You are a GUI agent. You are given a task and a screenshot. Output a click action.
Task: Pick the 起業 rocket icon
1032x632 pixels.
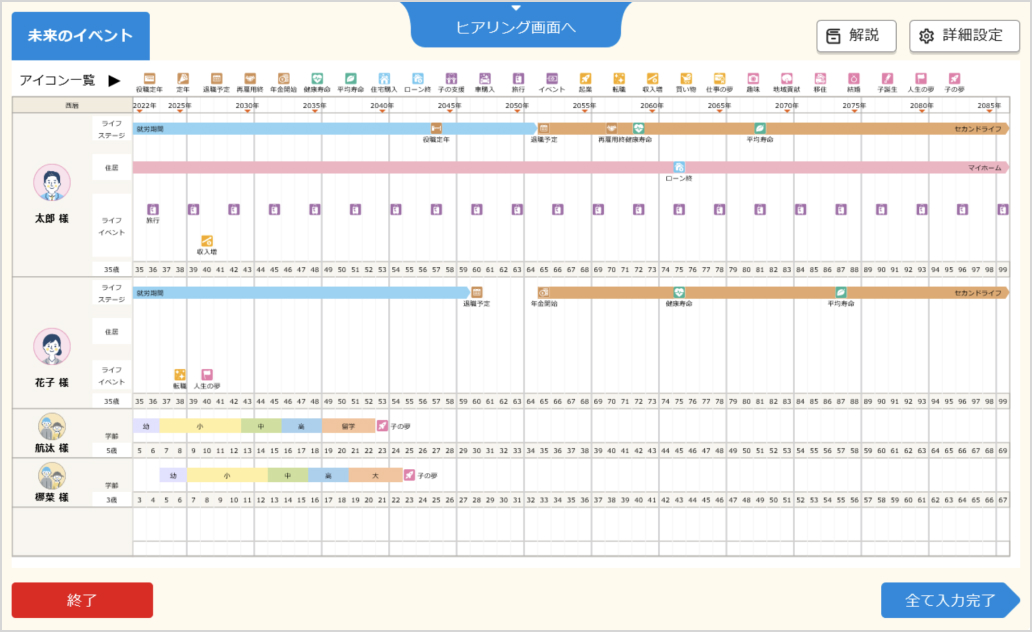[x=586, y=78]
